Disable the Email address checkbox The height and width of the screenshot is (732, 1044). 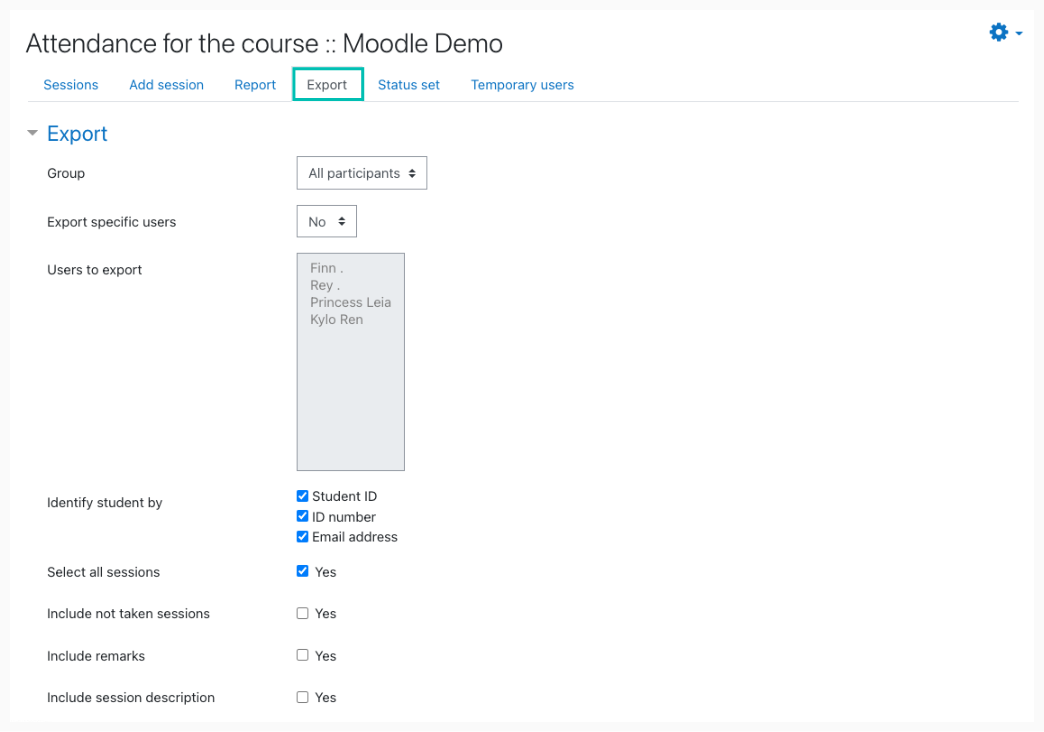point(303,537)
